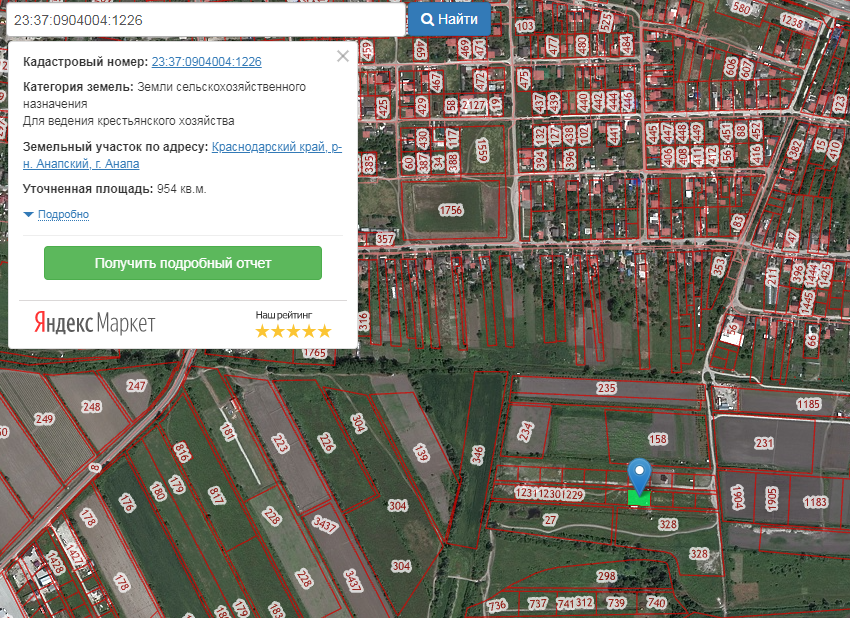The image size is (850, 618).
Task: Click parcel number 158 label
Action: 658,439
